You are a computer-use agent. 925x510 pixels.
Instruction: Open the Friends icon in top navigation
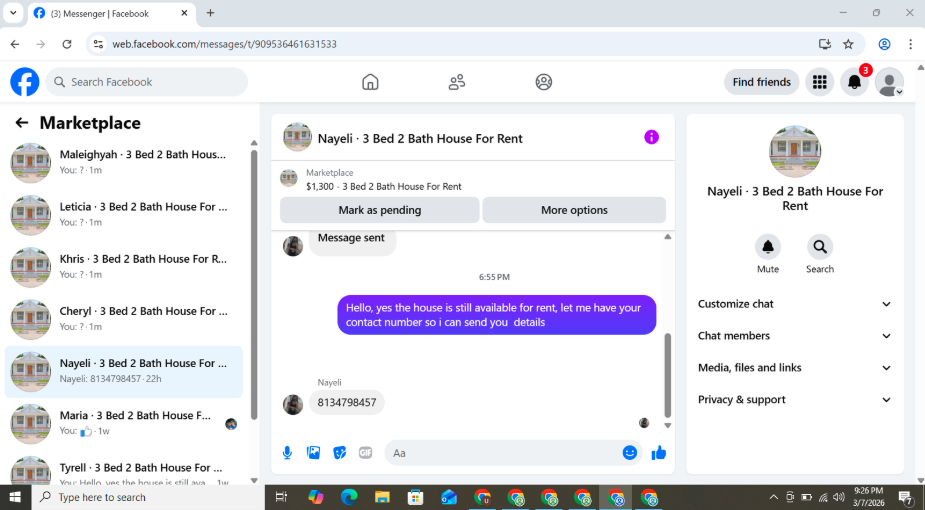click(457, 82)
